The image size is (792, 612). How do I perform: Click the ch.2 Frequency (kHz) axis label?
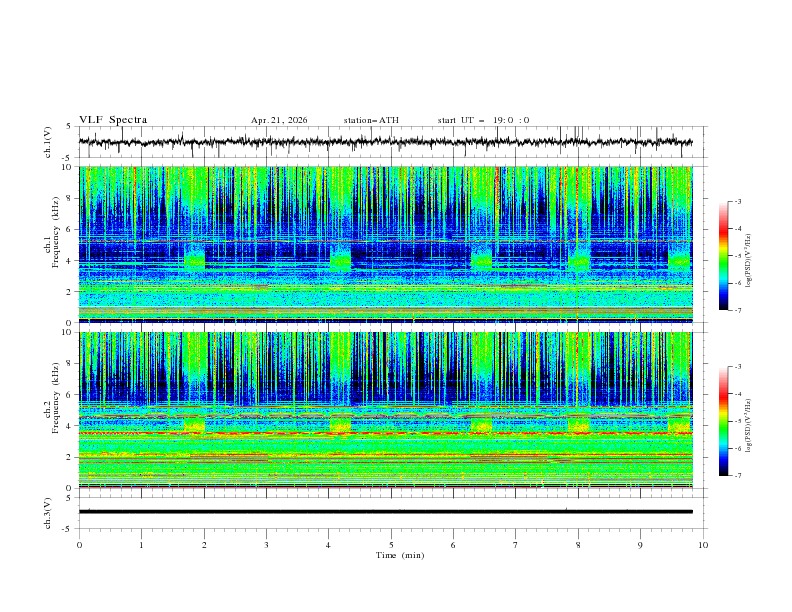point(52,398)
